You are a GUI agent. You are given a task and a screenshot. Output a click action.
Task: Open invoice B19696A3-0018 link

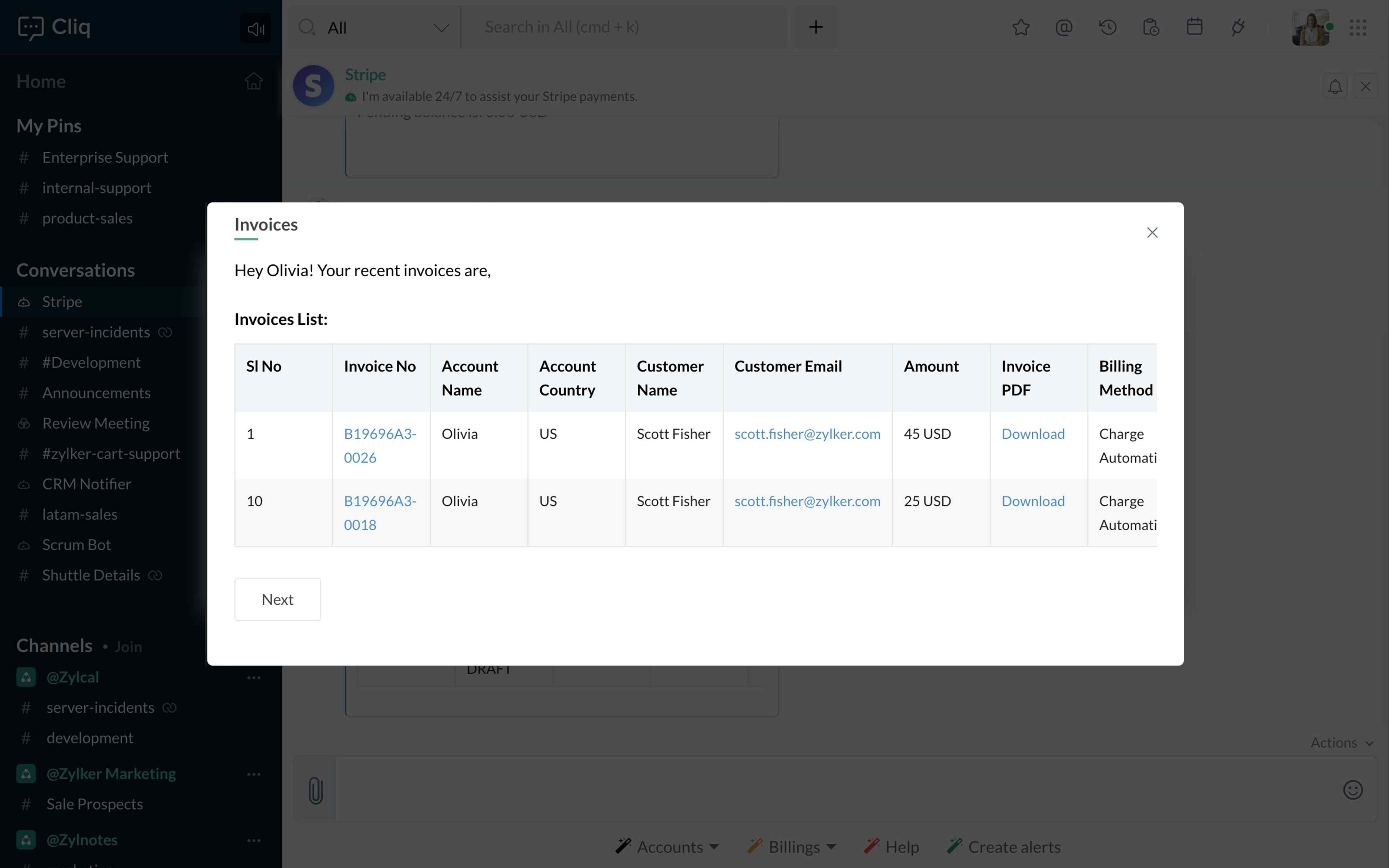pos(380,513)
